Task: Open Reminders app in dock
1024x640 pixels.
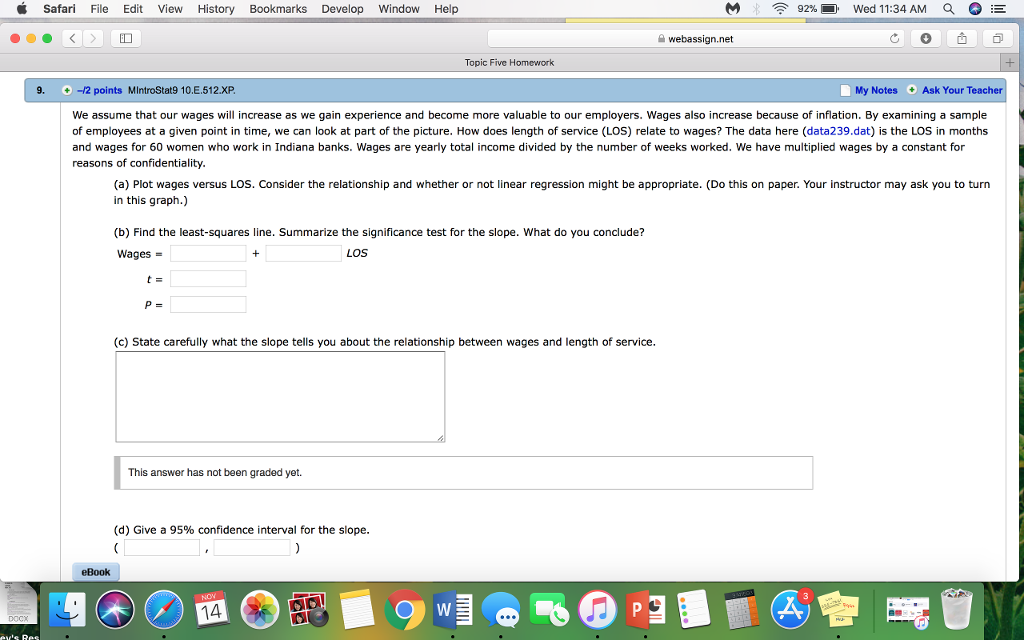Action: [693, 610]
